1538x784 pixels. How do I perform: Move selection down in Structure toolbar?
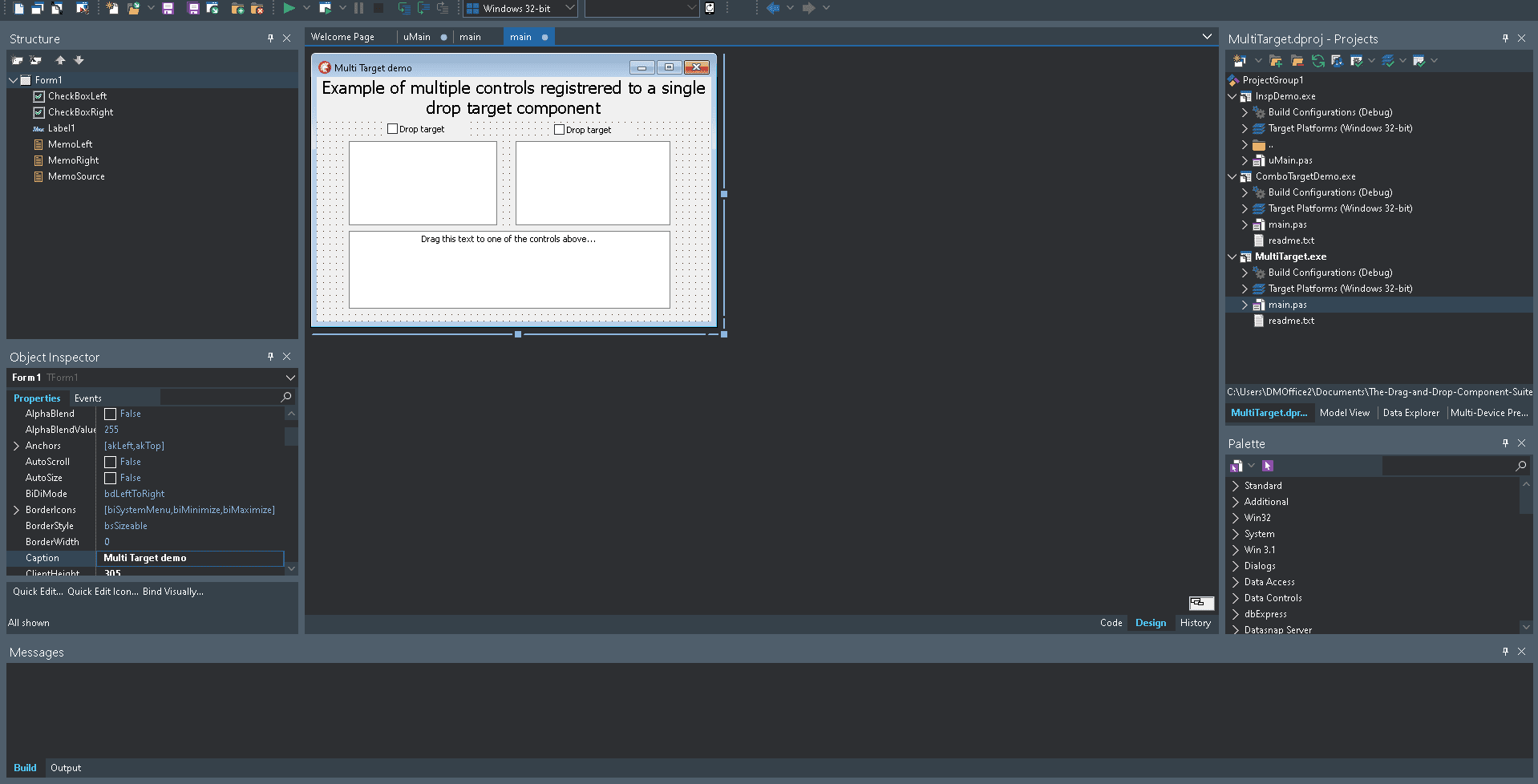pos(79,60)
